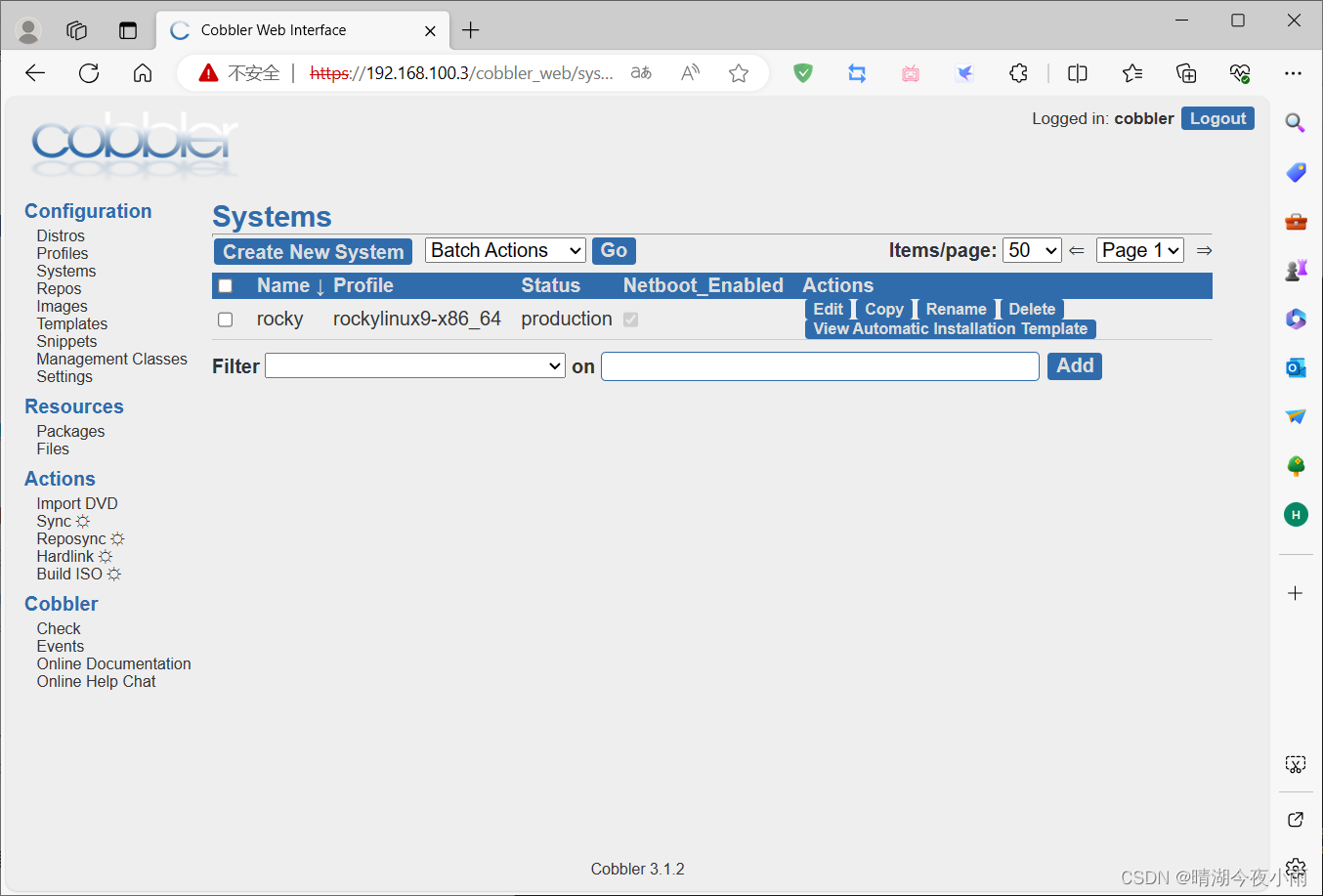Open Templates in the sidebar menu
1323x896 pixels.
72,324
